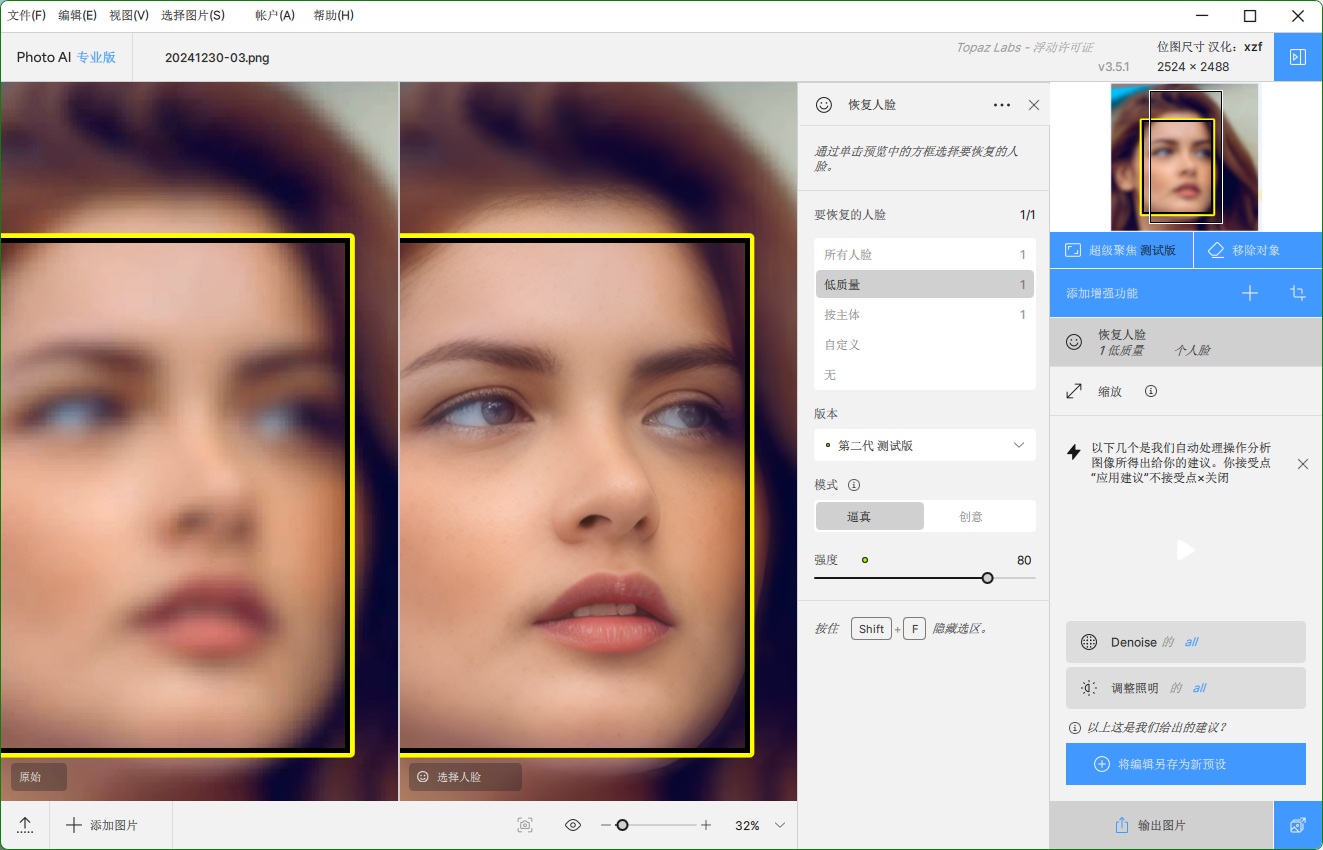Click the Shift key hint

[x=871, y=629]
